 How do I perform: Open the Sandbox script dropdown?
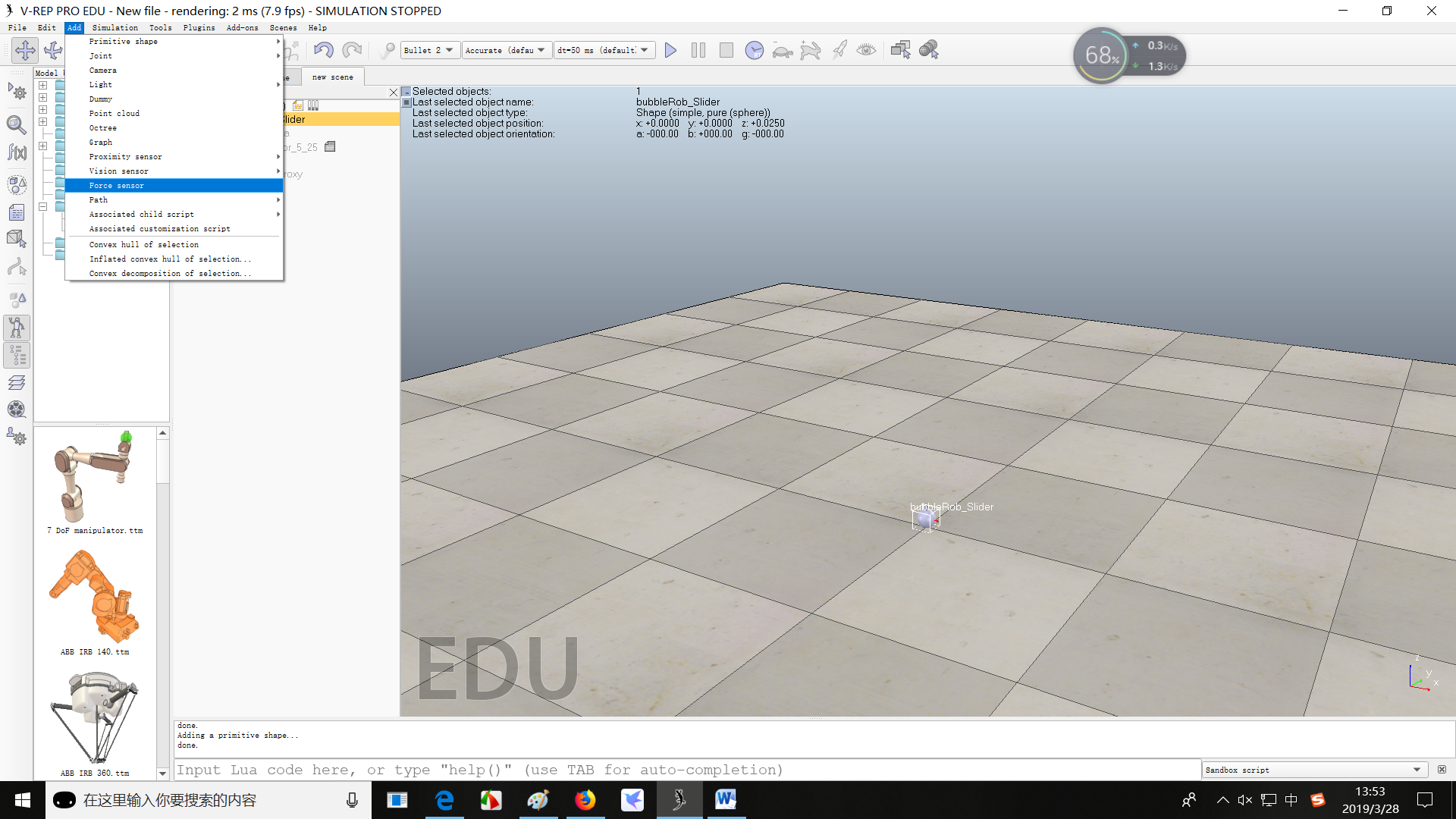(1314, 770)
